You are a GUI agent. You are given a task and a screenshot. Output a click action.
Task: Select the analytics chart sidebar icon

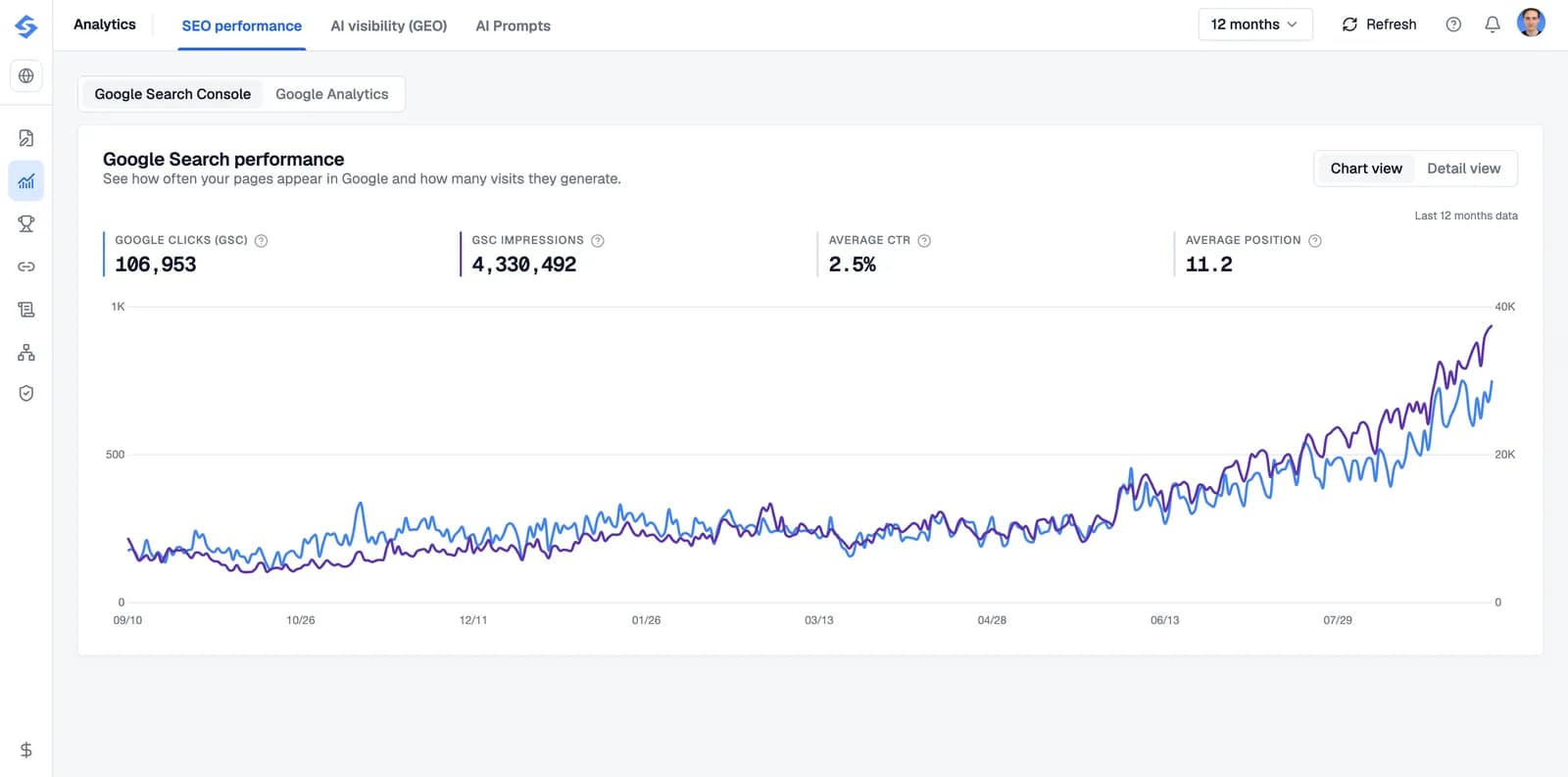tap(26, 181)
